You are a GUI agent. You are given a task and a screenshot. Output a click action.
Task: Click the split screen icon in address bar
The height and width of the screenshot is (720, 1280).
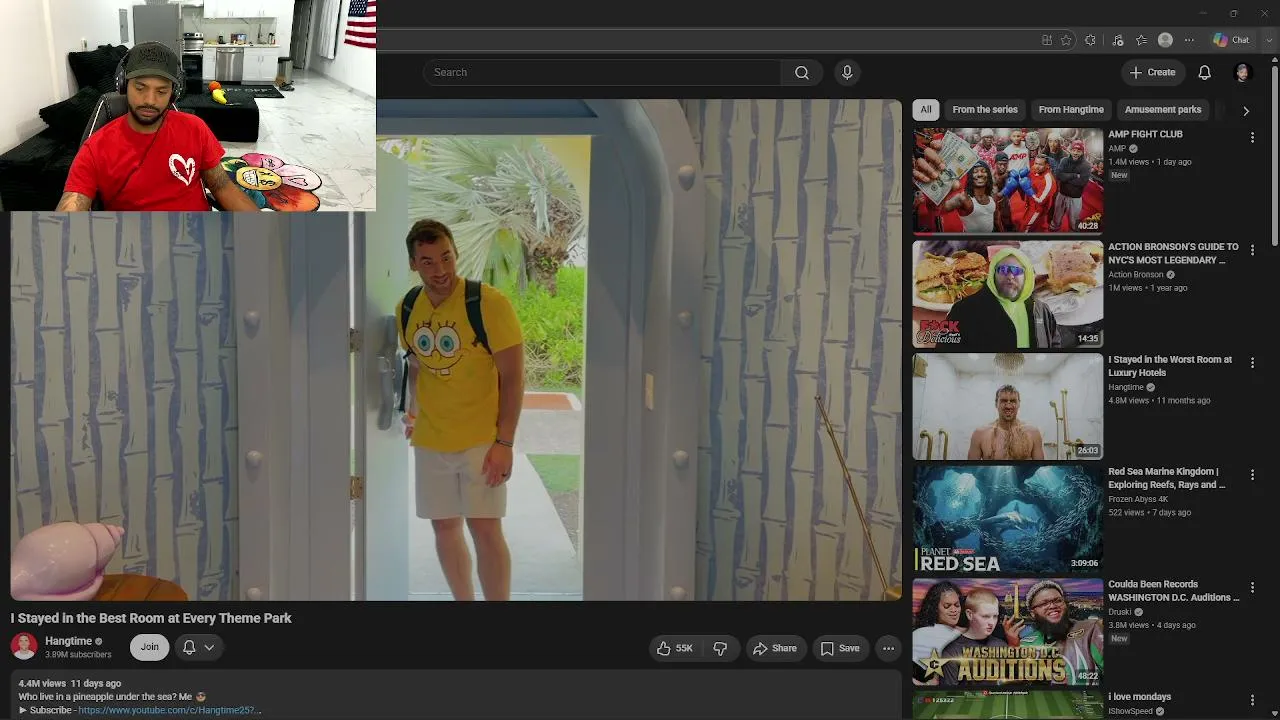coord(1046,40)
